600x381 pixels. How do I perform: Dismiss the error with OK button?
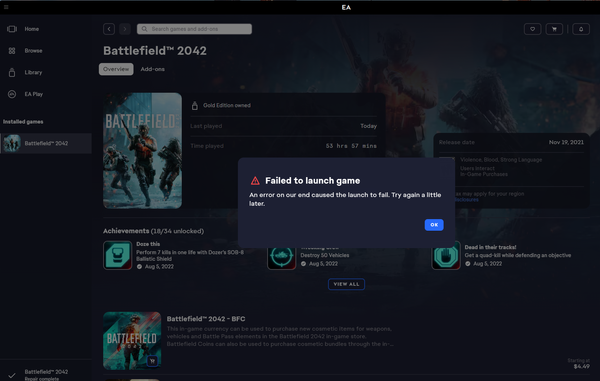(x=434, y=225)
